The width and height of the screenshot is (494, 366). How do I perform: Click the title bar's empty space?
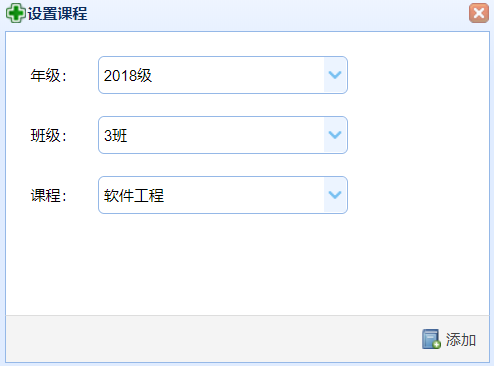point(277,13)
